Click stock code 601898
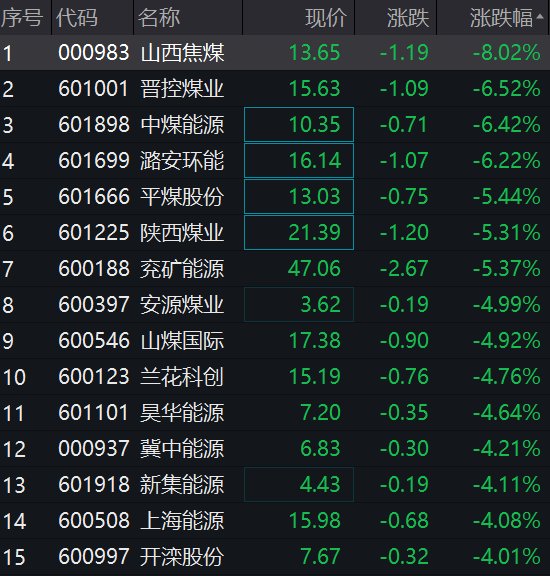Image resolution: width=550 pixels, height=576 pixels. 94,125
